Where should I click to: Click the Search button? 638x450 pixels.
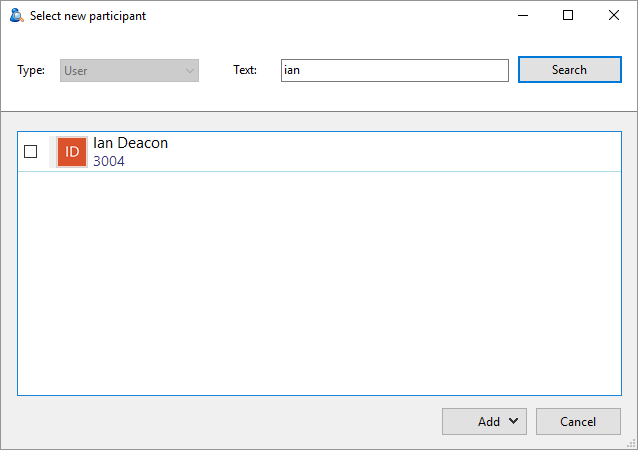[x=570, y=70]
